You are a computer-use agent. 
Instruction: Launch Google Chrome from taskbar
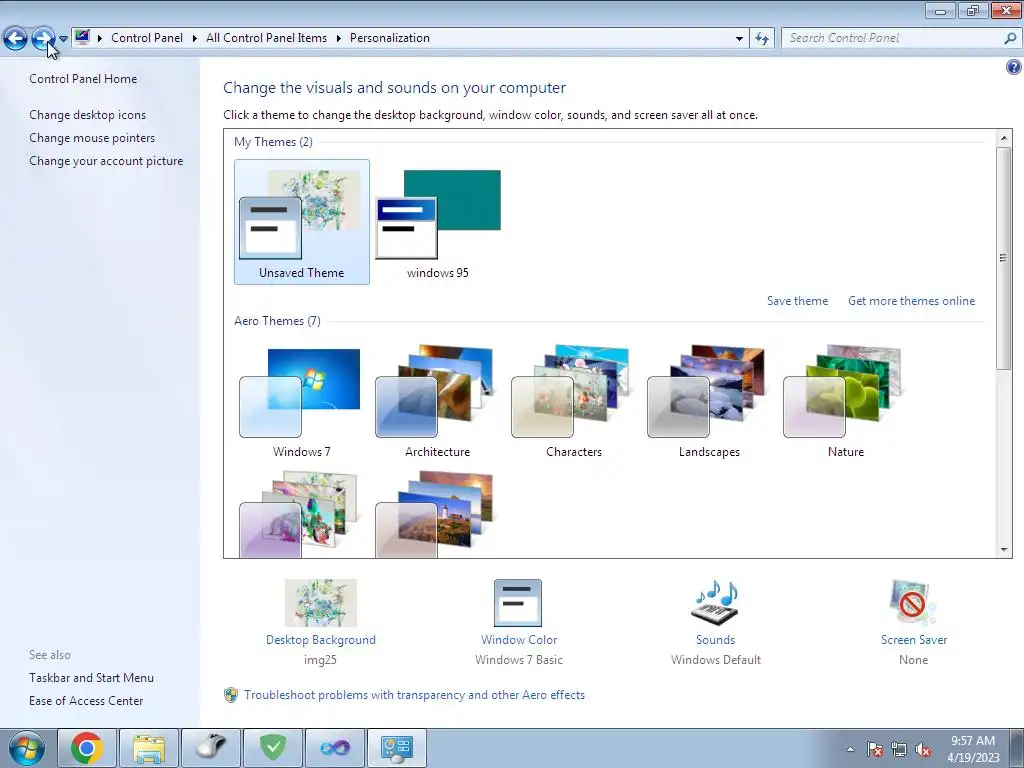[x=87, y=748]
